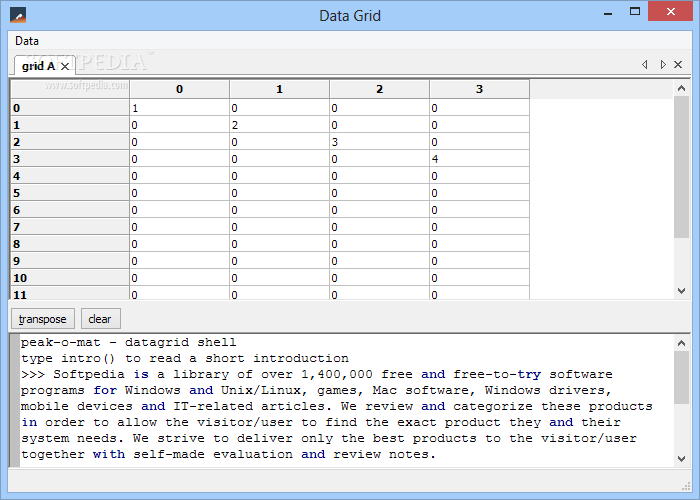Image resolution: width=700 pixels, height=500 pixels.
Task: Select cell with value 2 in row 1
Action: coord(279,125)
